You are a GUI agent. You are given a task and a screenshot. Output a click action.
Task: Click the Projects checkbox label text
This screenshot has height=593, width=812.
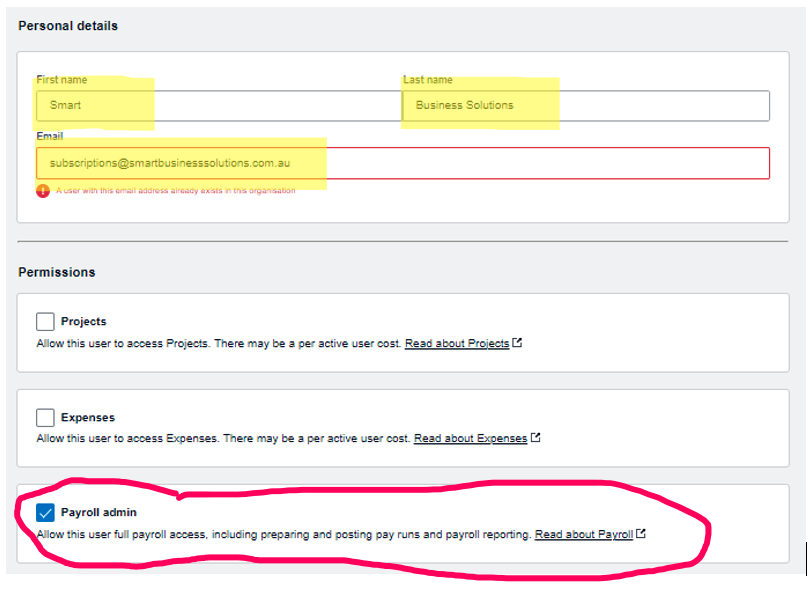(x=84, y=322)
